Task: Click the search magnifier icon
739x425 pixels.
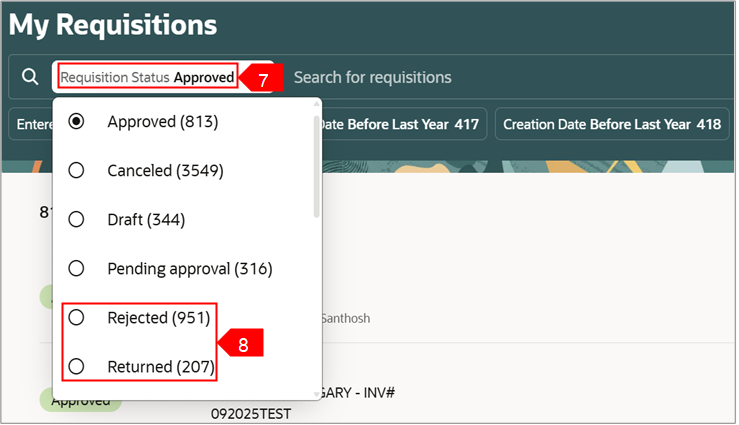Action: tap(30, 77)
